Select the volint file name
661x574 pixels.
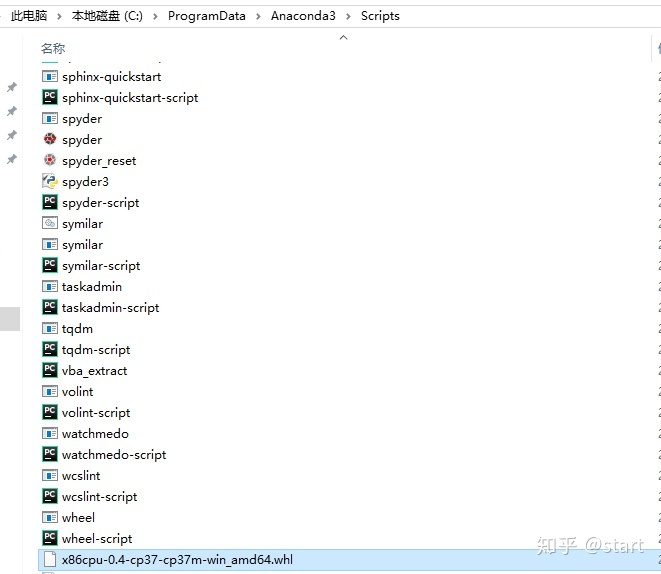[77, 392]
